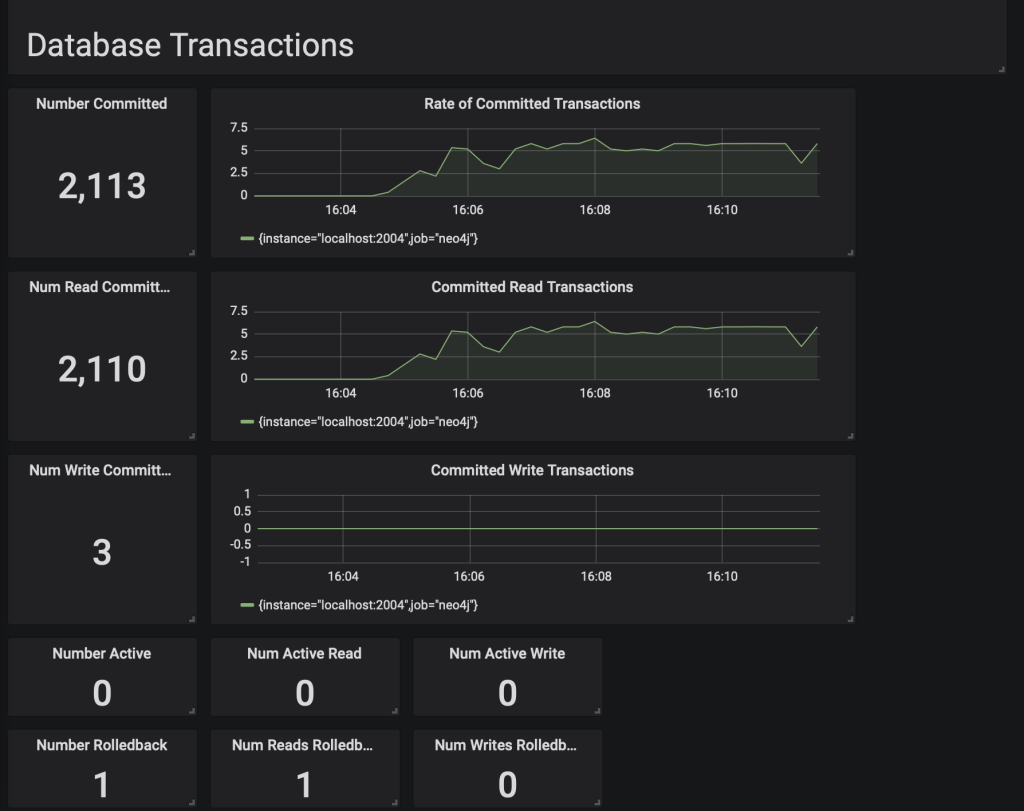This screenshot has height=811, width=1024.
Task: Click the Num Writes Rolledback panel title
Action: coord(506,745)
